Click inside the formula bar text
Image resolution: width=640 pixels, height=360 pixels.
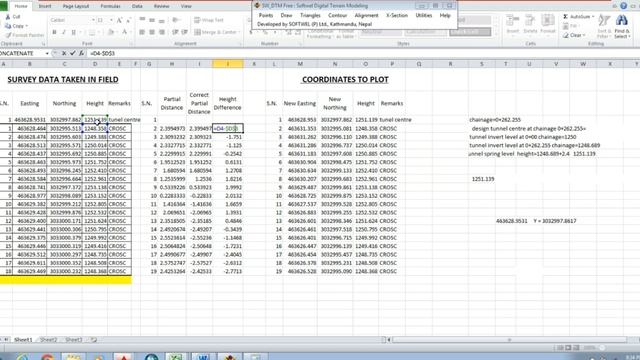(x=102, y=53)
